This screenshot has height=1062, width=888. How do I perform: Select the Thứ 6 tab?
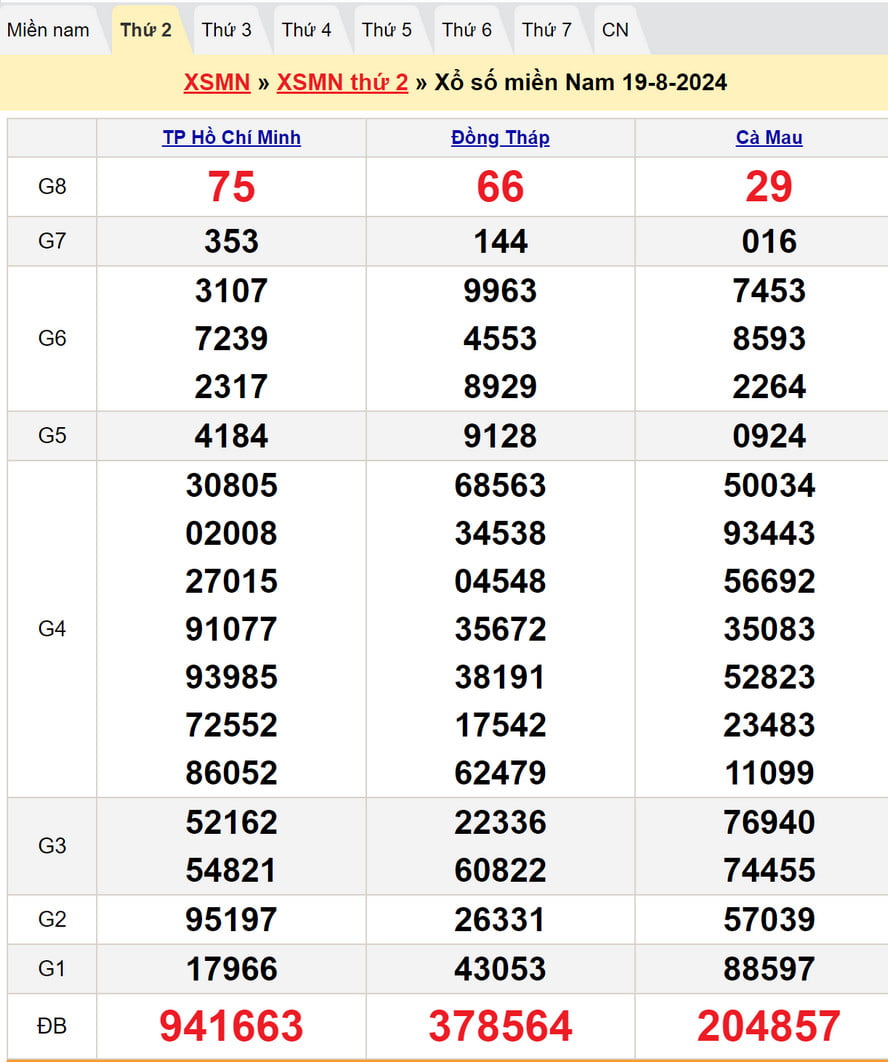tap(467, 30)
